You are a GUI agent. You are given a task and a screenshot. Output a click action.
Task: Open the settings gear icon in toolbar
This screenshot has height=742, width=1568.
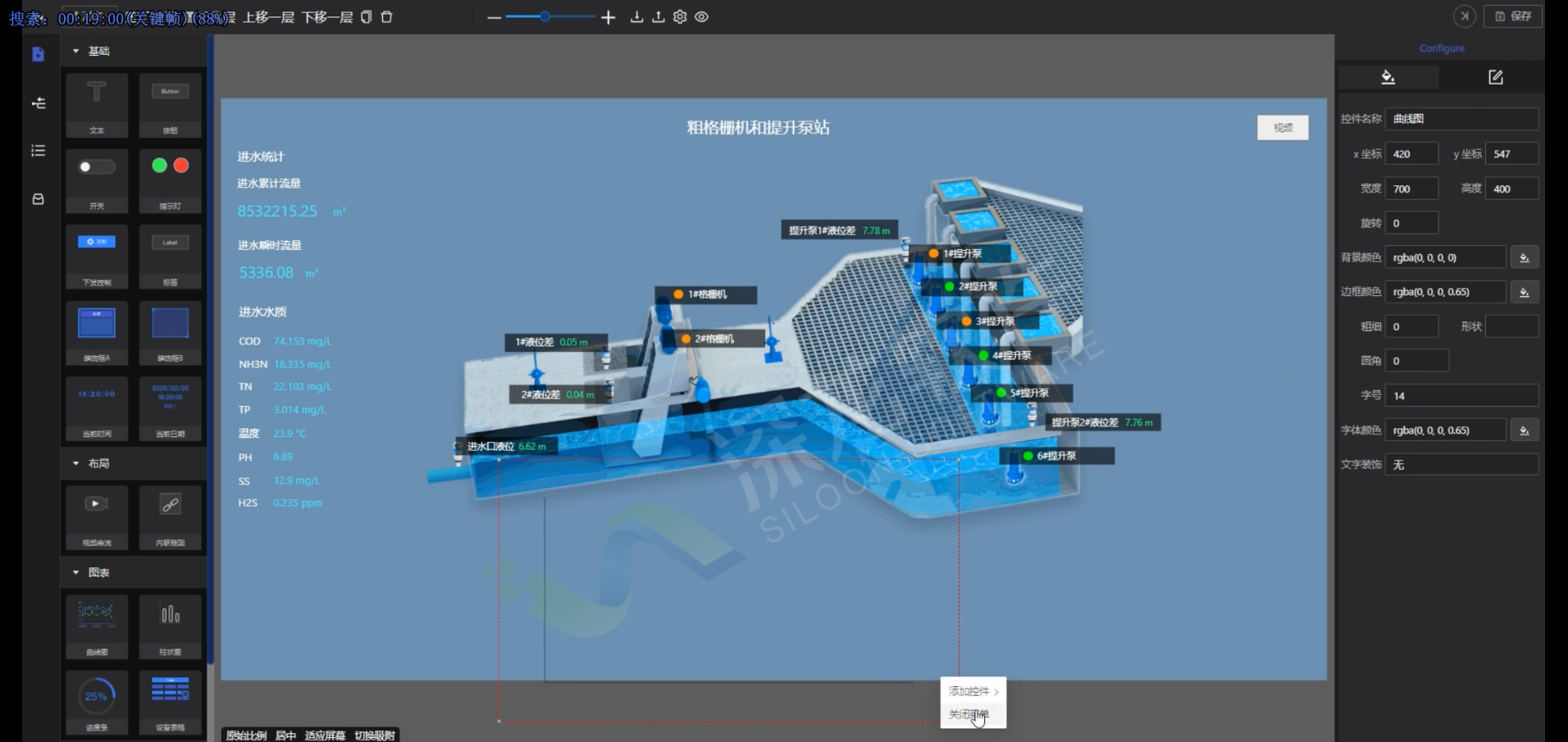[x=680, y=16]
